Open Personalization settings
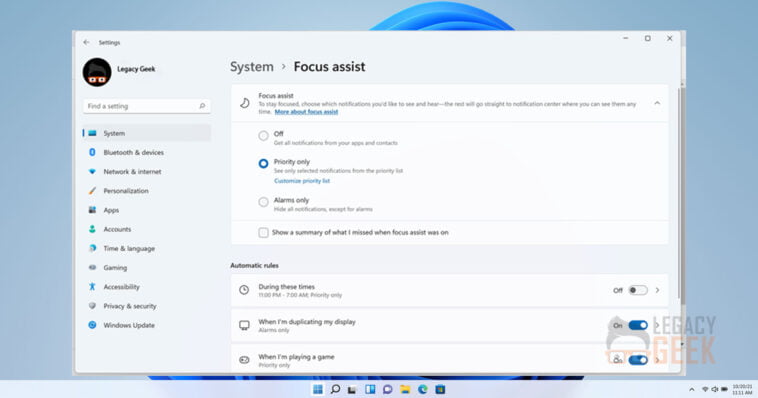 [147, 191]
